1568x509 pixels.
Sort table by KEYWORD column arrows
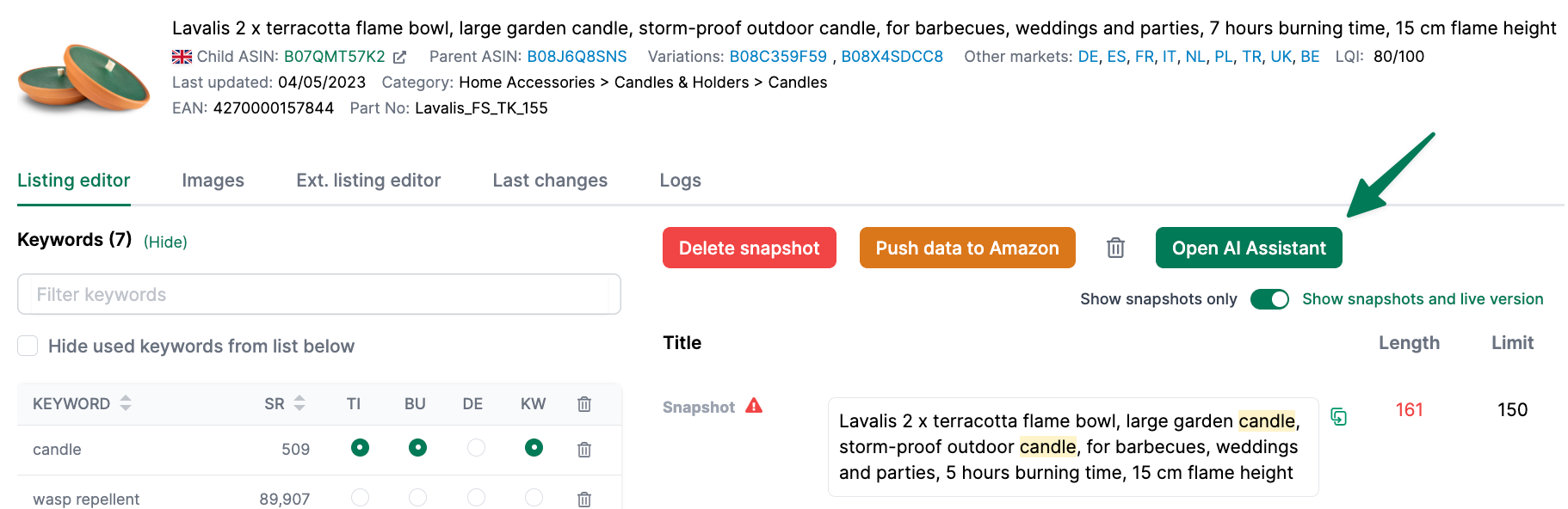point(126,403)
